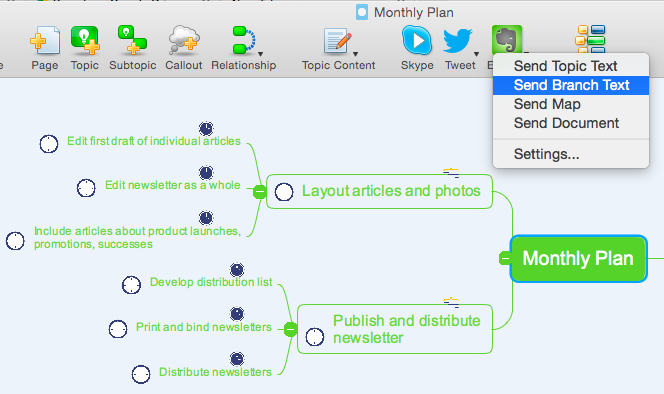Select the Distribute newsletters topic
The height and width of the screenshot is (394, 664).
215,372
